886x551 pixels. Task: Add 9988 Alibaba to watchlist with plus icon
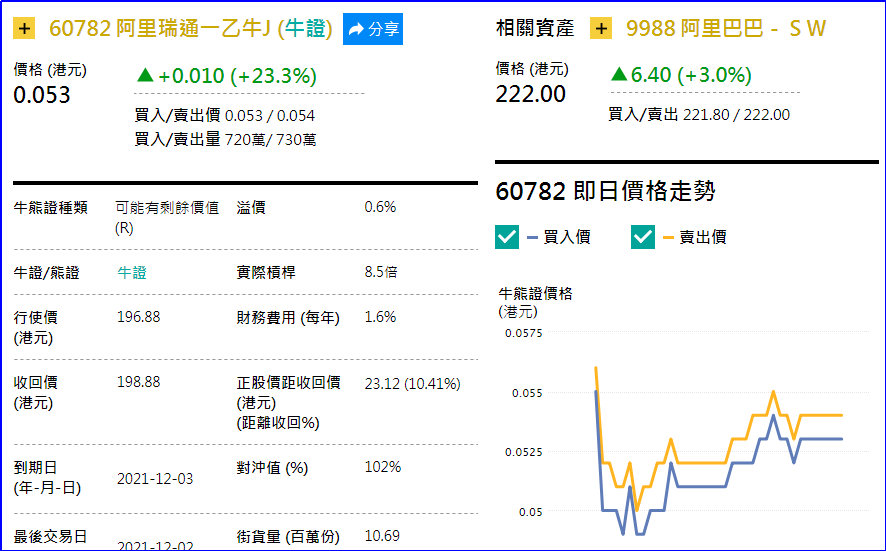601,28
